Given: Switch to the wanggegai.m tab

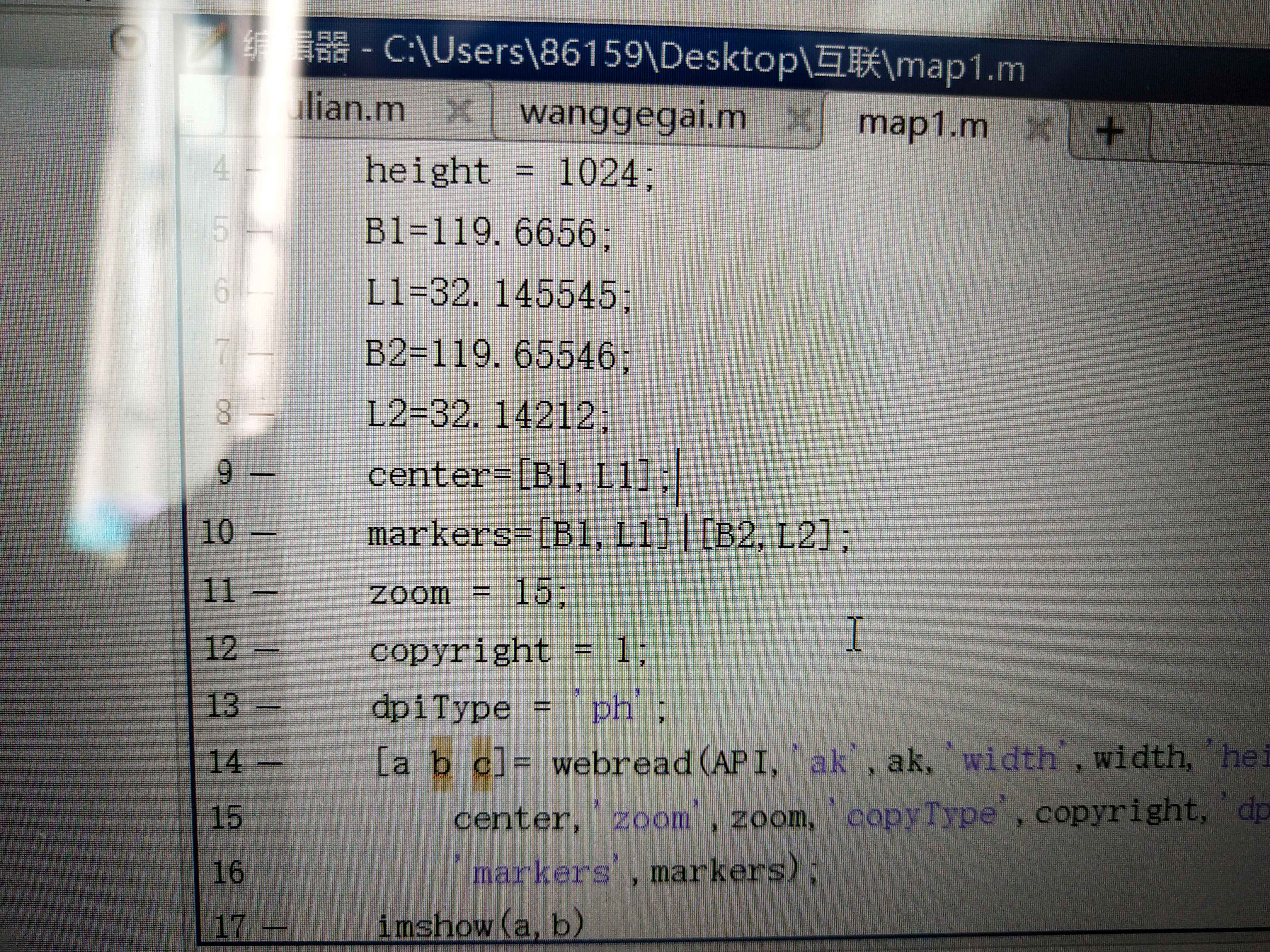Looking at the screenshot, I should point(633,117).
